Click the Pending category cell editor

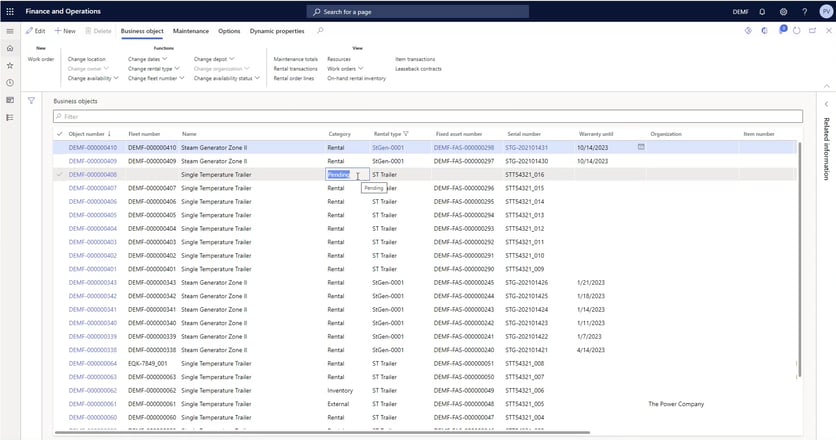click(347, 174)
